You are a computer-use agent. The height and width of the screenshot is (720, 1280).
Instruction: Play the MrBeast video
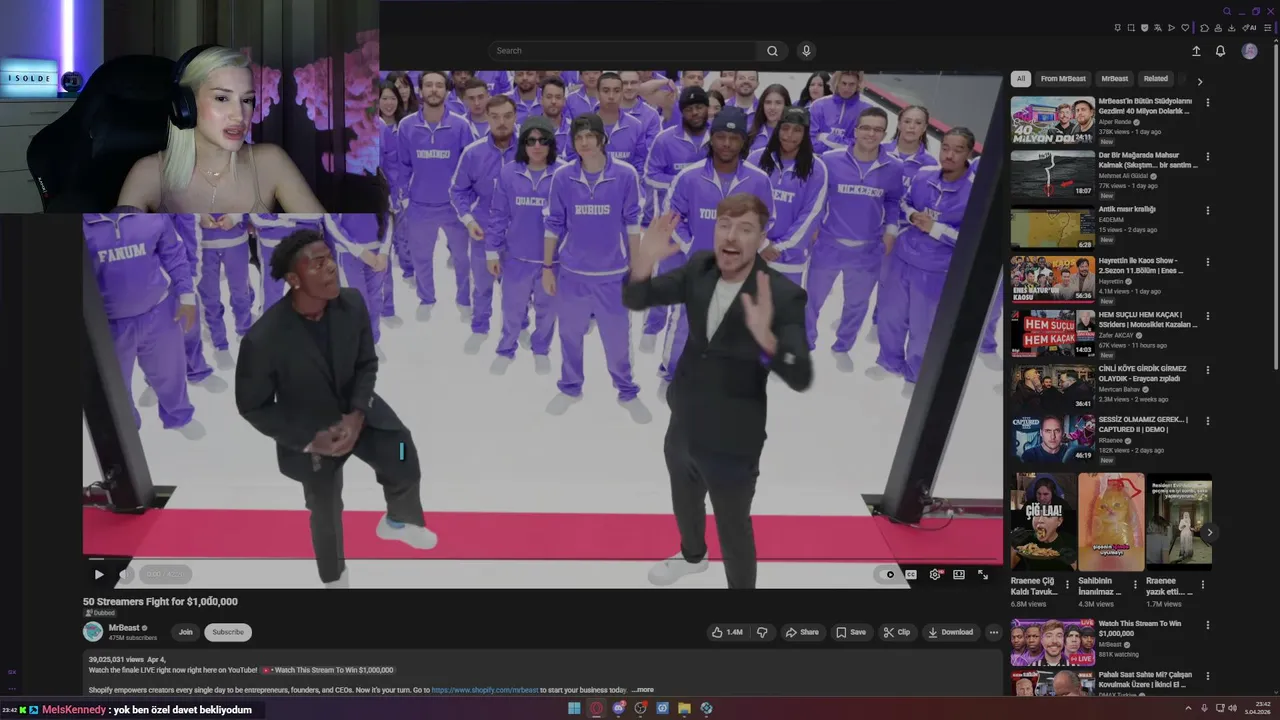99,574
